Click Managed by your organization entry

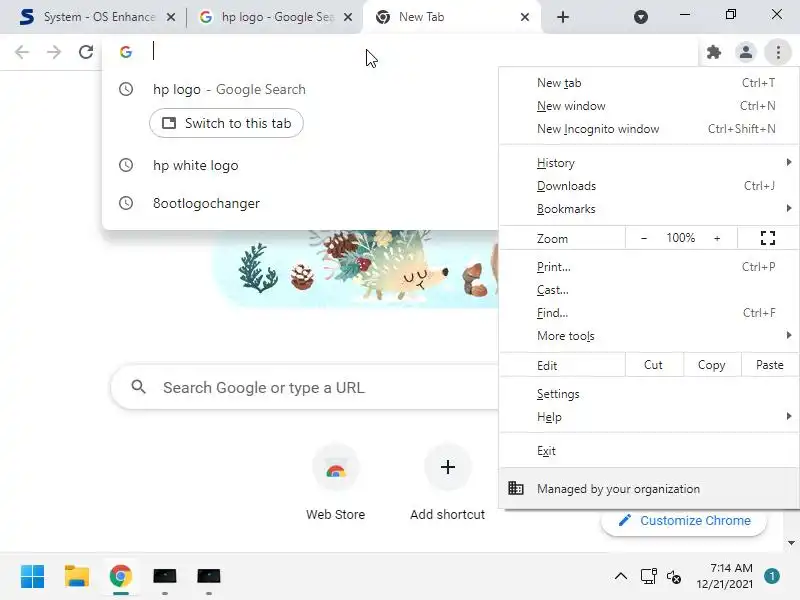pos(649,489)
